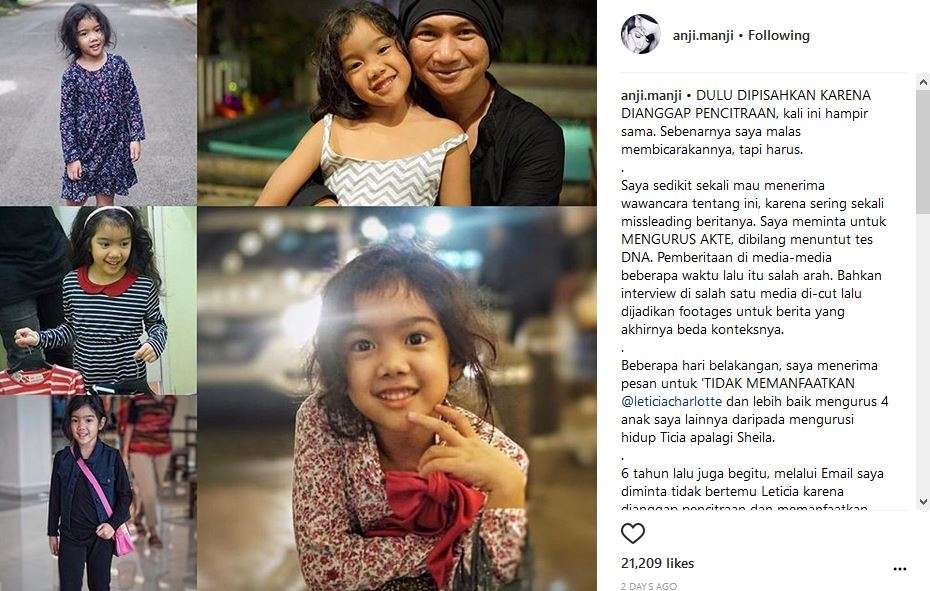Select large photo of girl with red bow
The image size is (930, 591).
coord(397,399)
